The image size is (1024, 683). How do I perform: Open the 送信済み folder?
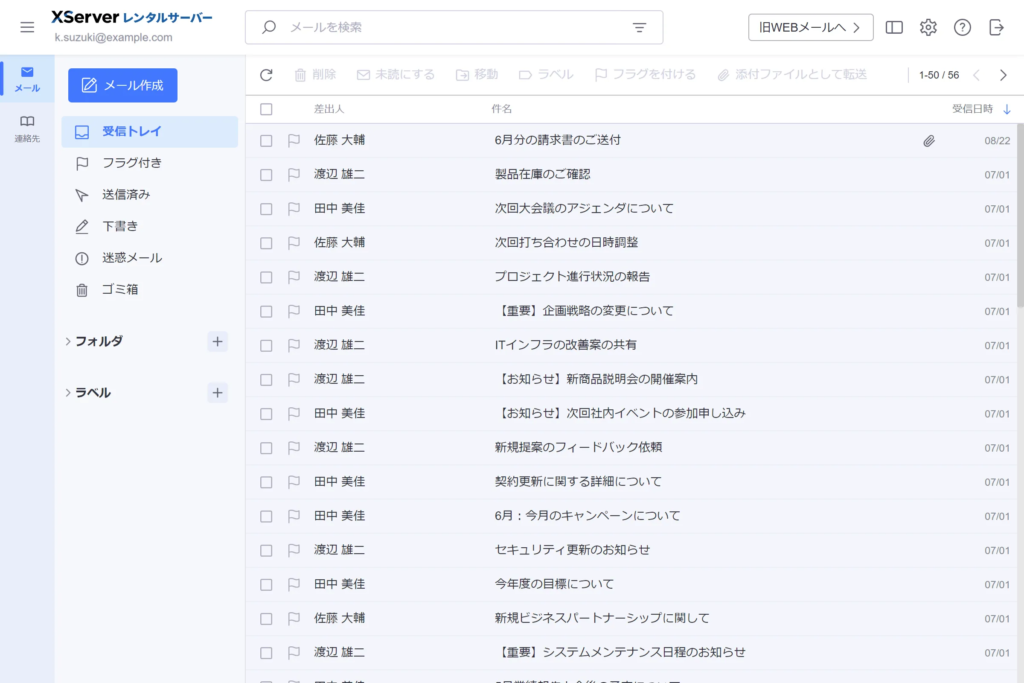126,194
